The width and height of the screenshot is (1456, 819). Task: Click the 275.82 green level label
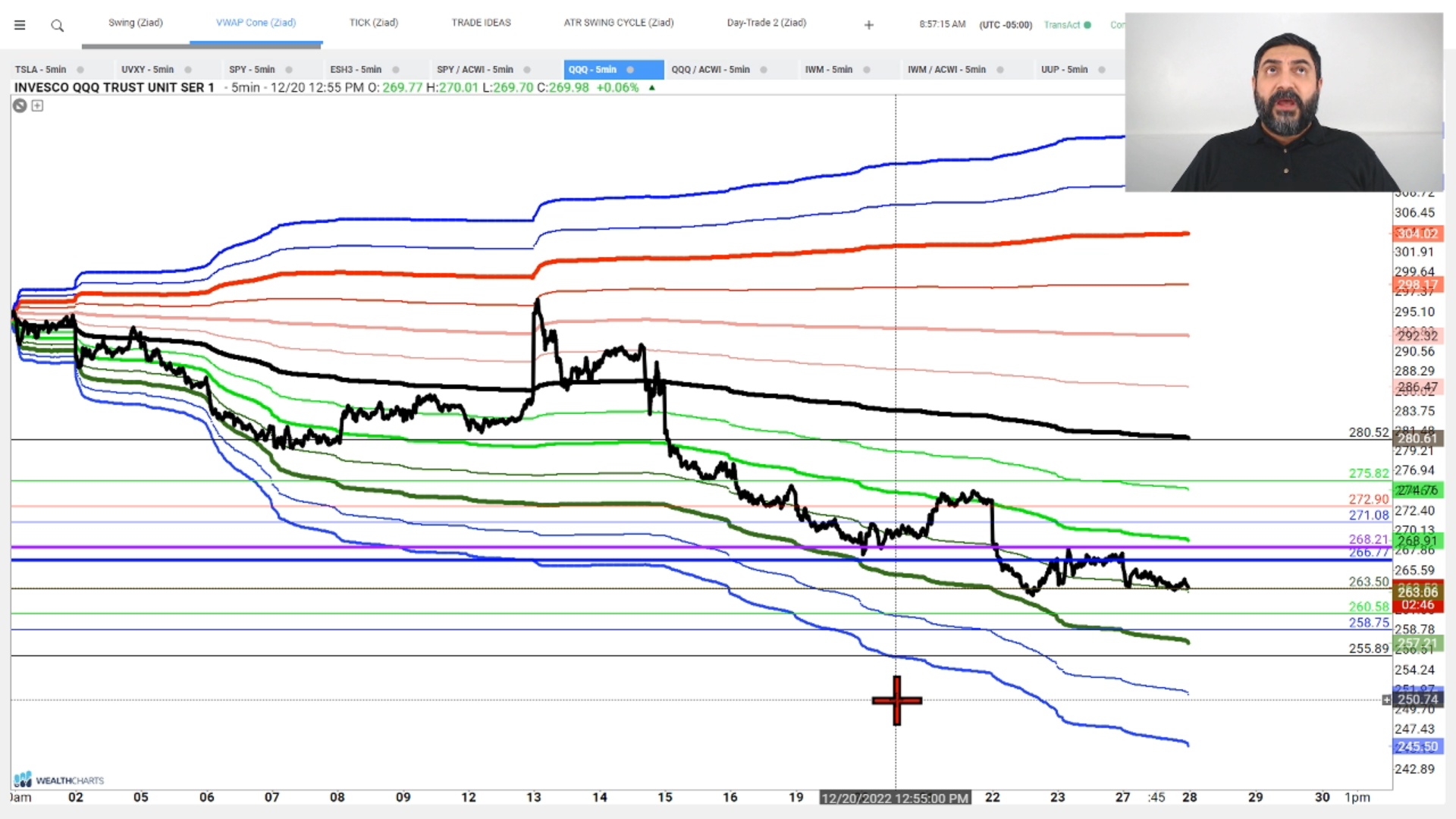tap(1369, 473)
